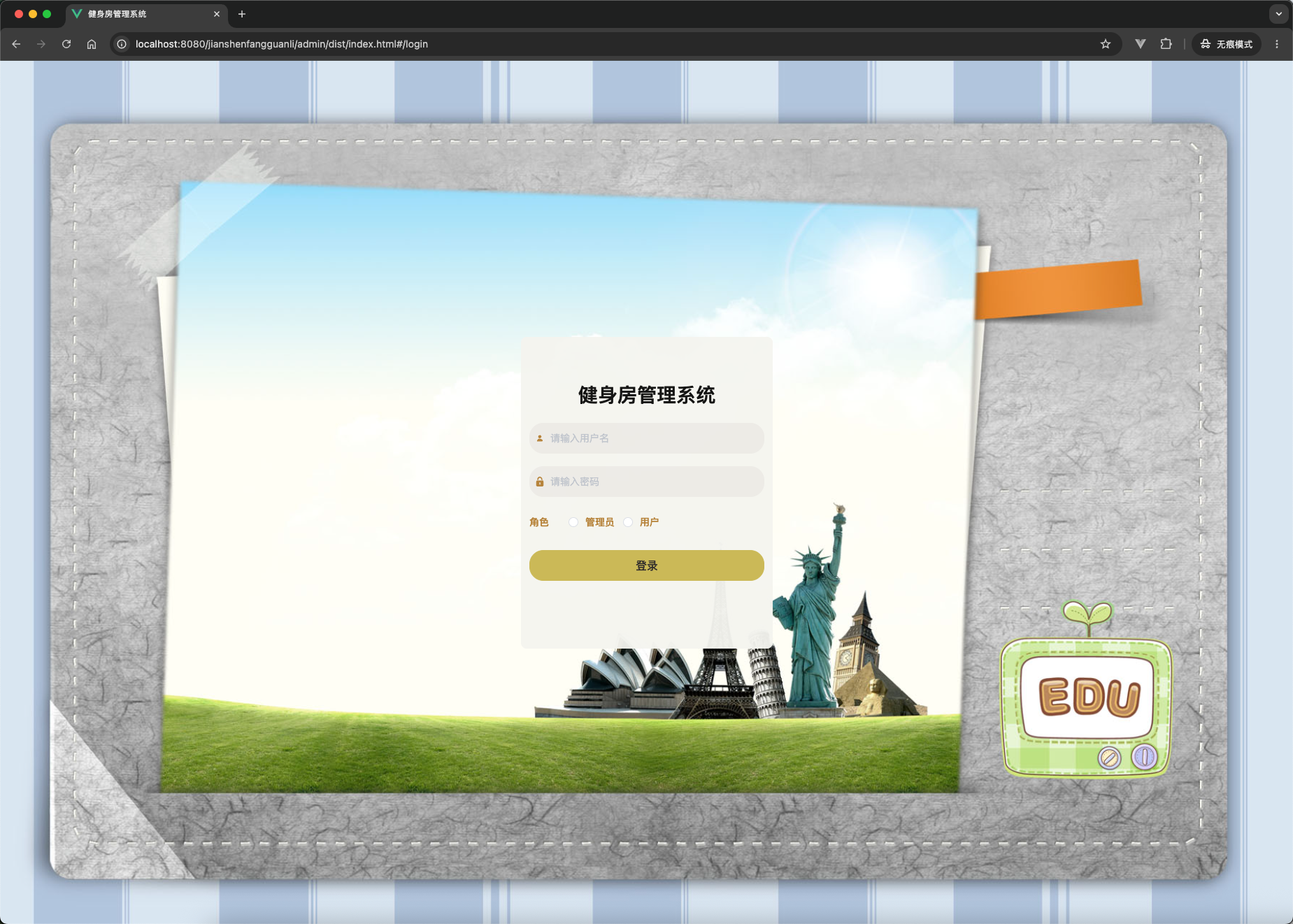Click the user icon in username field
Viewport: 1293px width, 924px height.
tap(540, 438)
